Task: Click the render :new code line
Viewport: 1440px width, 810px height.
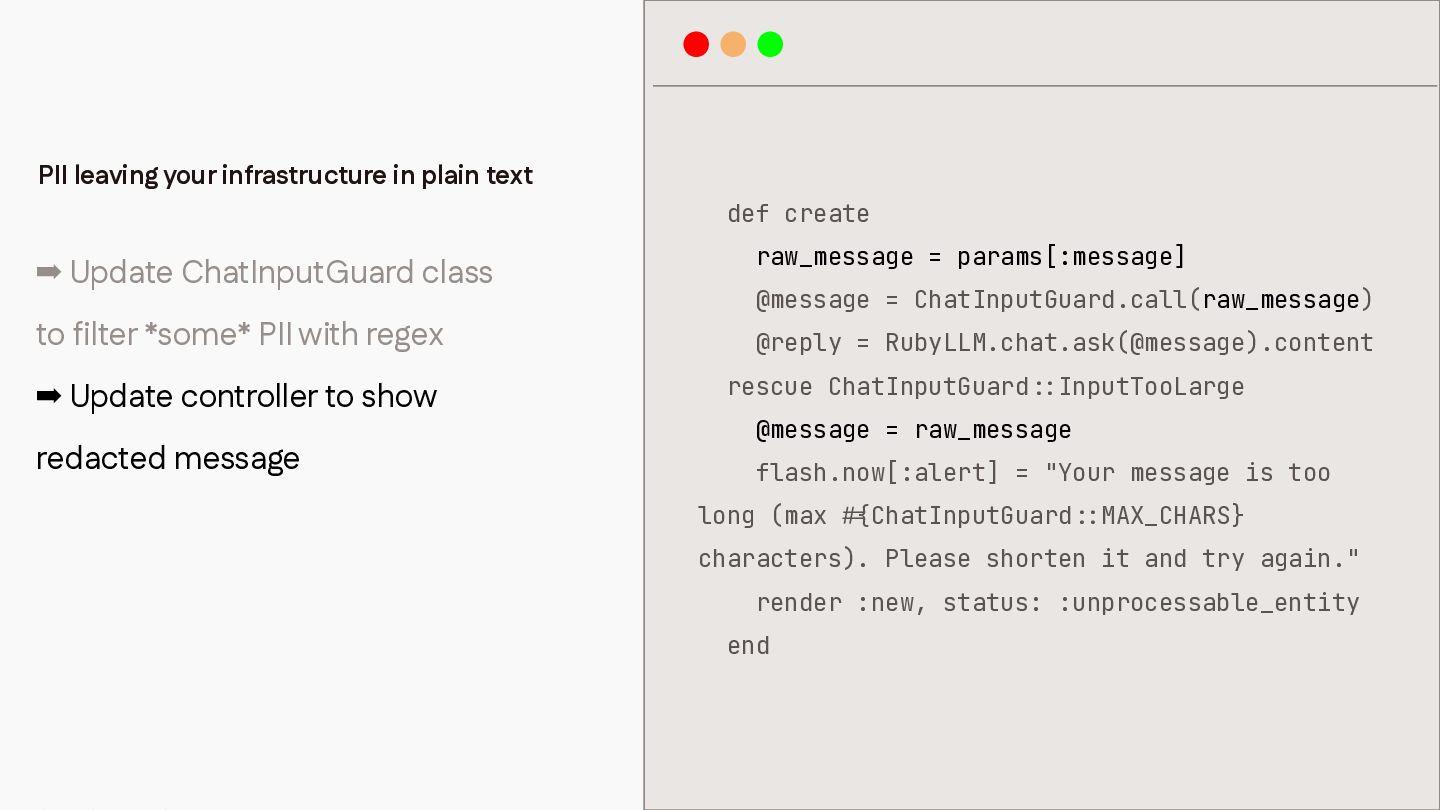Action: click(x=1058, y=603)
